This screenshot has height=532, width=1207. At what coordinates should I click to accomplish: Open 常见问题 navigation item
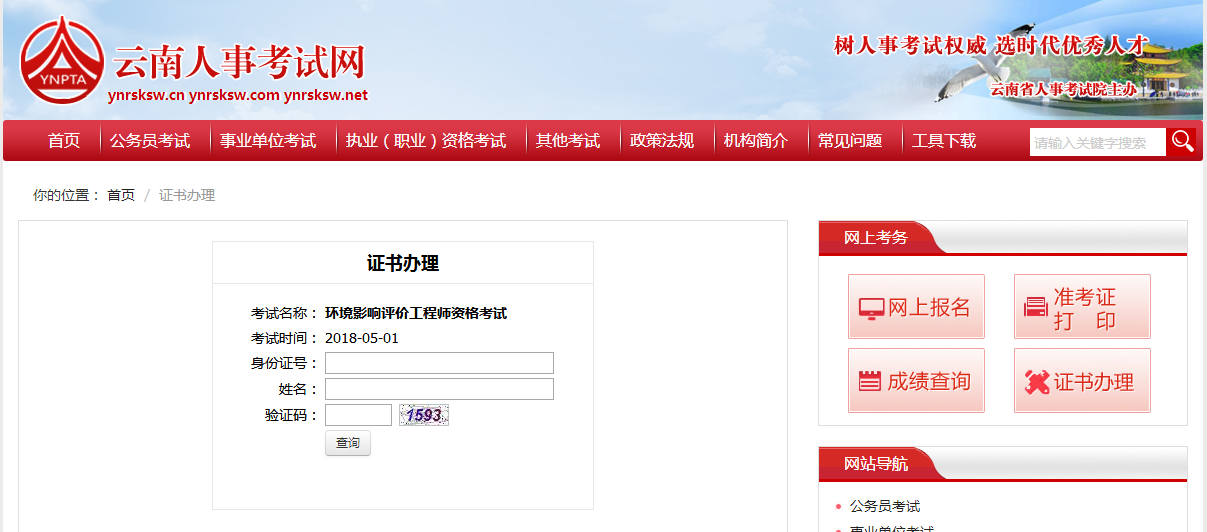point(850,141)
